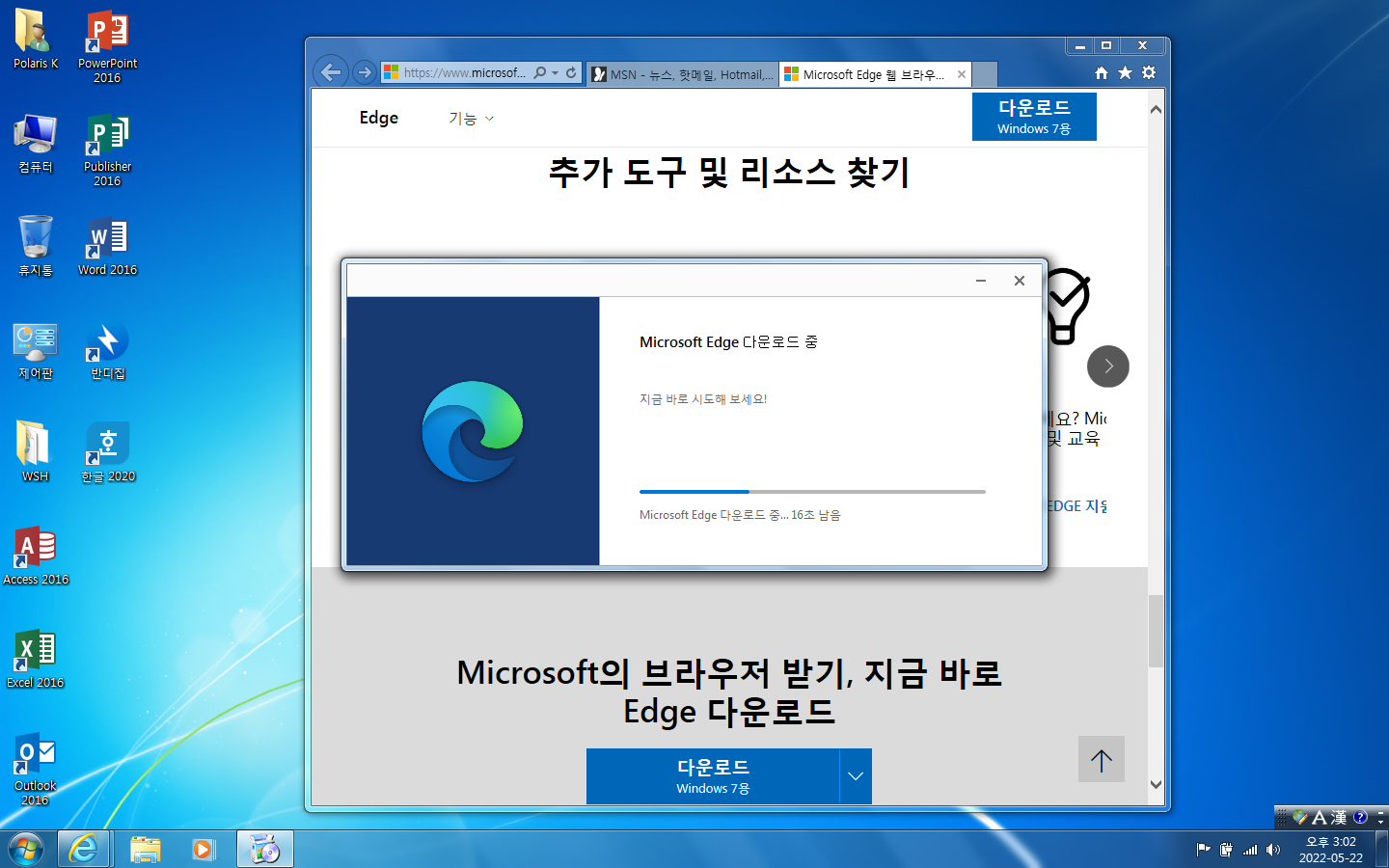Select the 컴퓨터 desktop icon
This screenshot has height=868, width=1389.
point(35,143)
